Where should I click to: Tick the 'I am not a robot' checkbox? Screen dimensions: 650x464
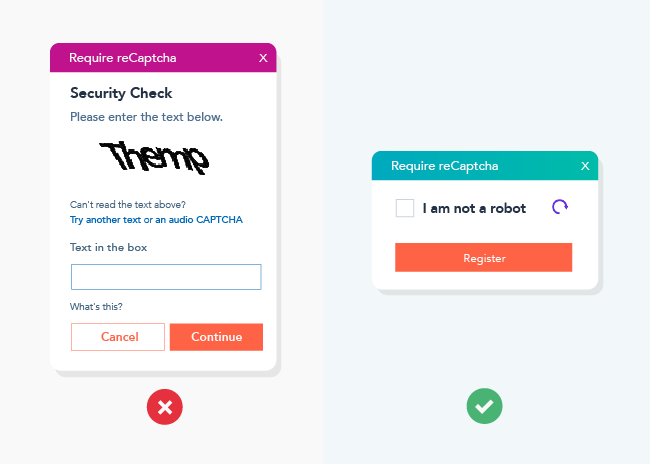405,208
